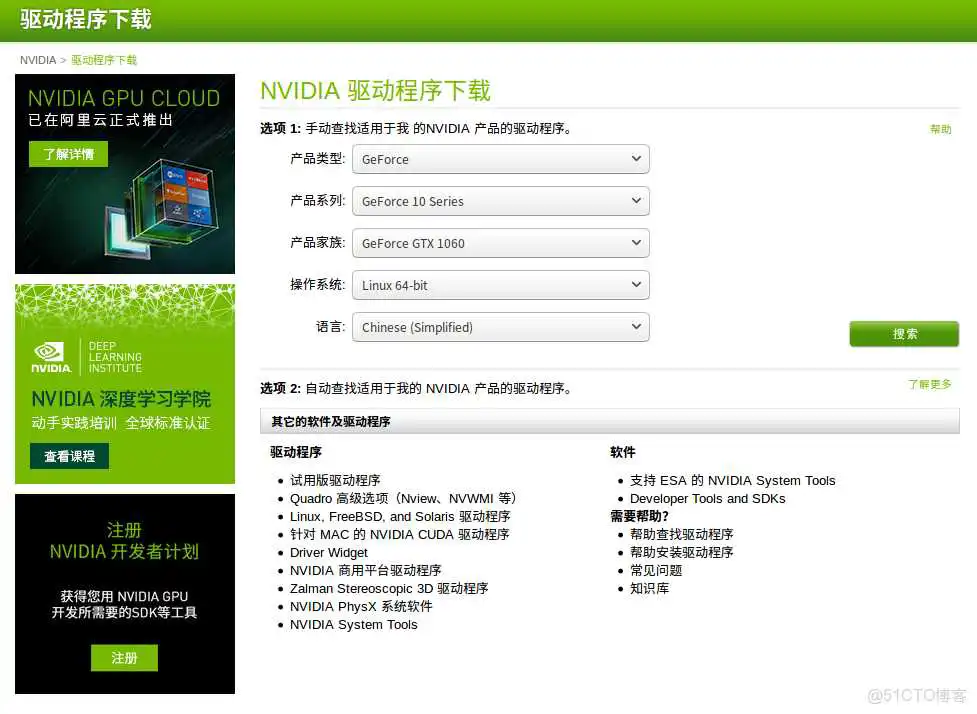
Task: Click the yellow 注册 registration button
Action: coord(124,658)
